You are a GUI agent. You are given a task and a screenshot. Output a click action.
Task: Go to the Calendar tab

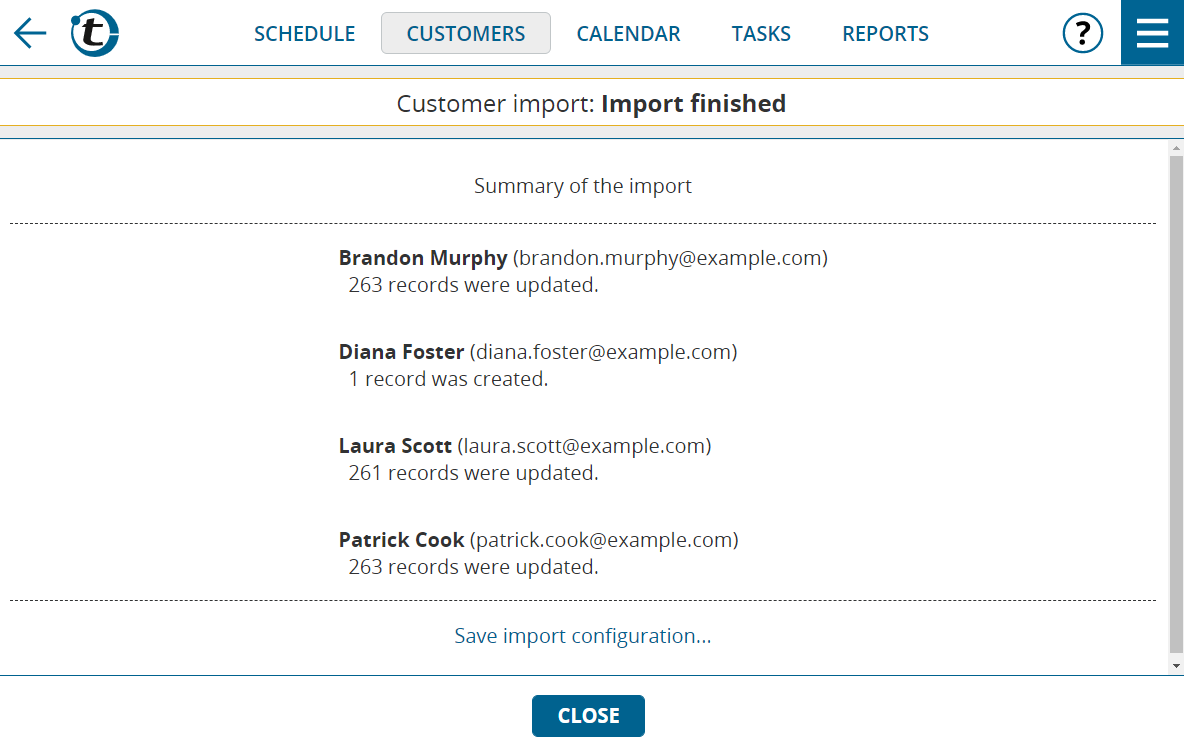[628, 33]
